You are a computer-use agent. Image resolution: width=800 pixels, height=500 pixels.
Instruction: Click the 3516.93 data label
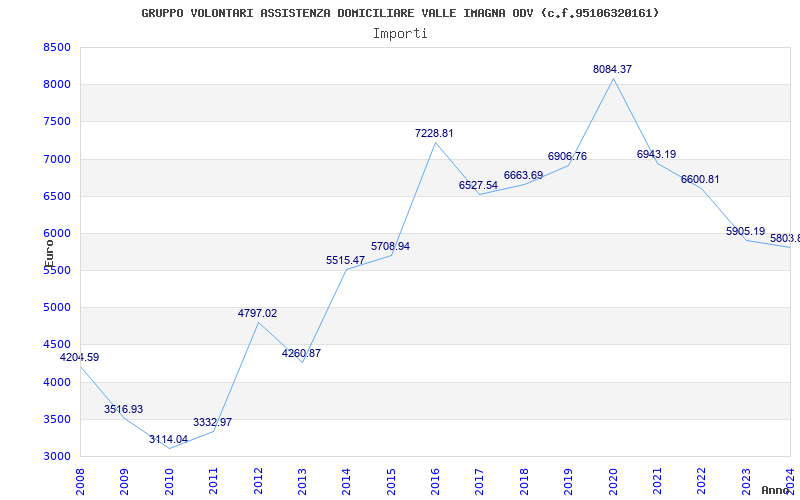pos(123,409)
